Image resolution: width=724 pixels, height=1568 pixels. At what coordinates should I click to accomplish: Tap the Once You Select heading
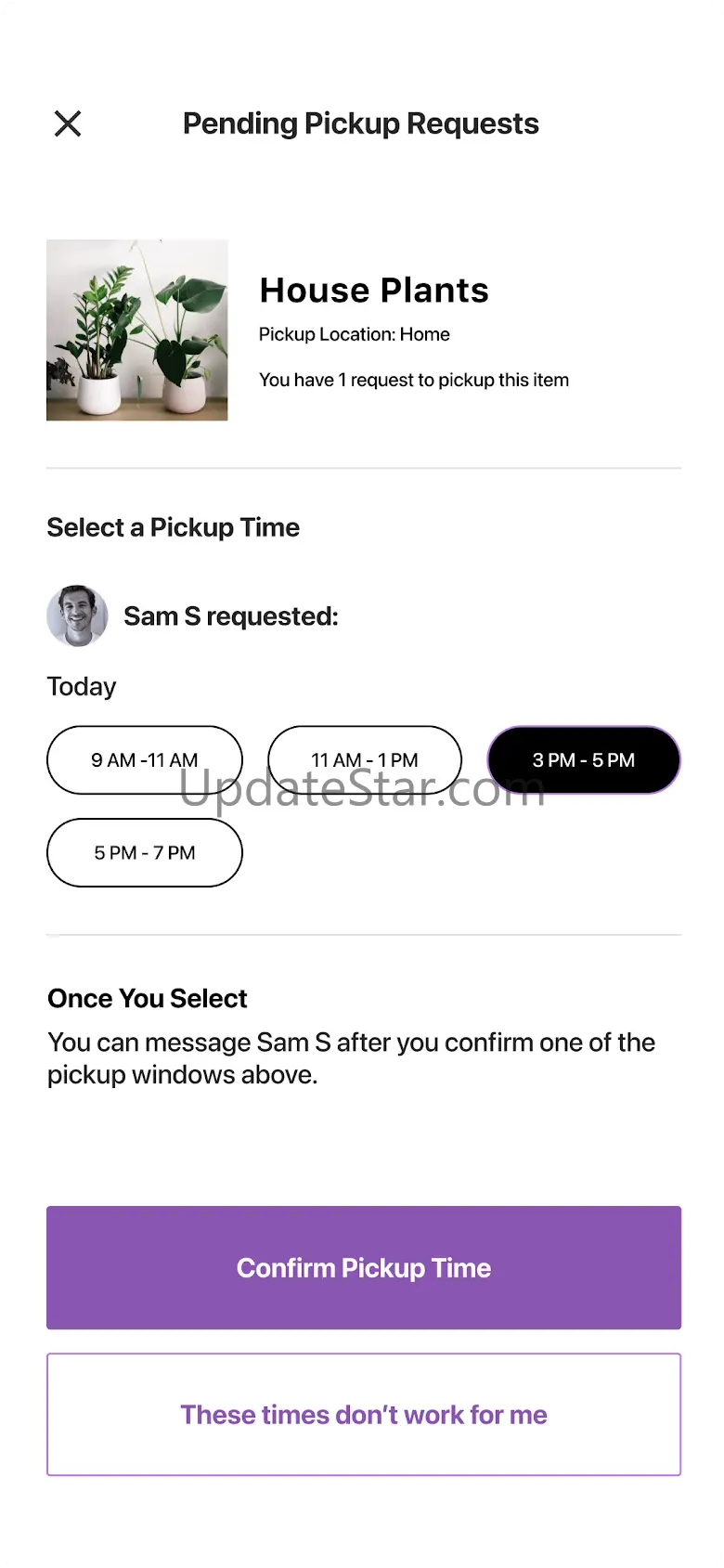148,998
